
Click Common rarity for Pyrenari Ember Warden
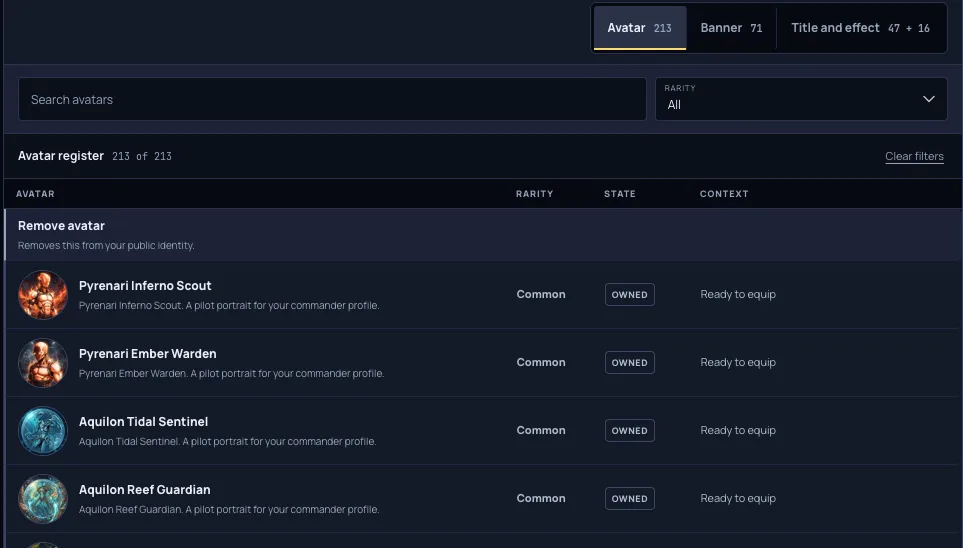tap(540, 362)
